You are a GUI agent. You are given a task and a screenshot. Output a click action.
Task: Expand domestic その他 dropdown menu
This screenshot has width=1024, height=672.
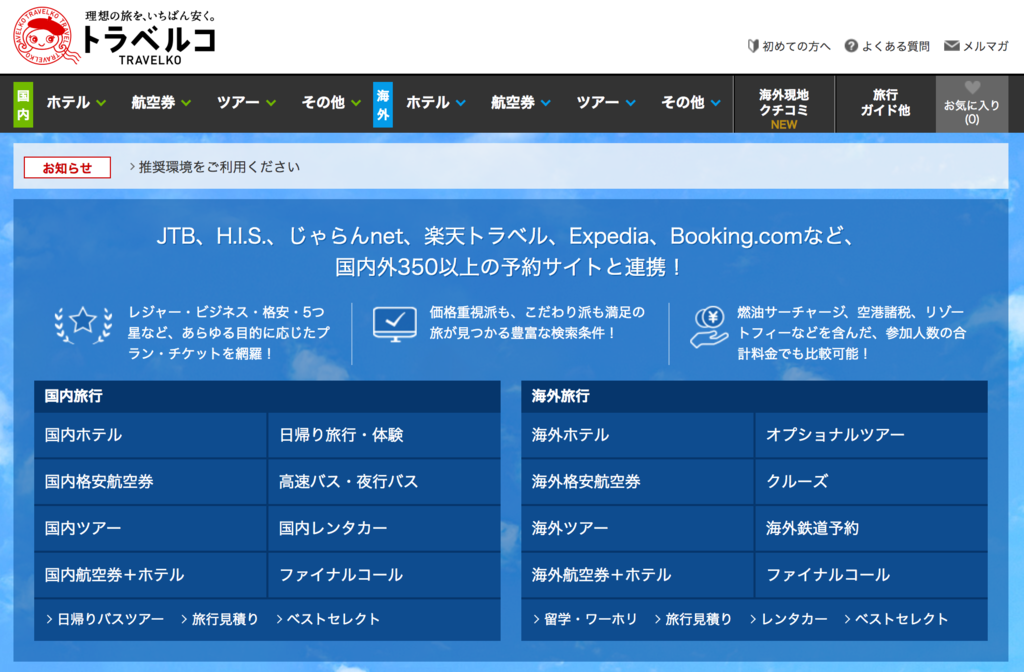(x=331, y=103)
